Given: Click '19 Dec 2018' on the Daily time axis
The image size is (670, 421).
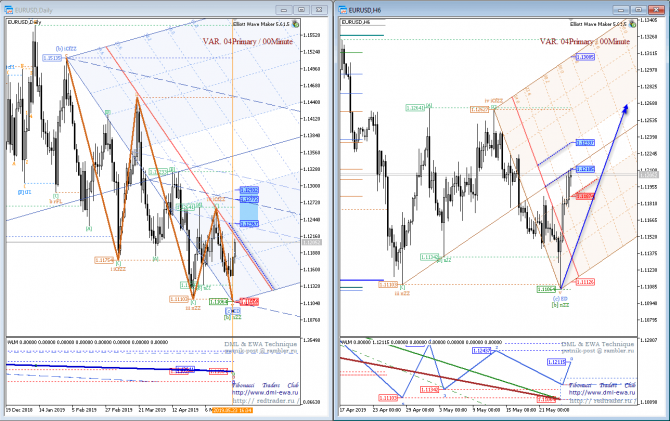Looking at the screenshot, I should (x=18, y=410).
